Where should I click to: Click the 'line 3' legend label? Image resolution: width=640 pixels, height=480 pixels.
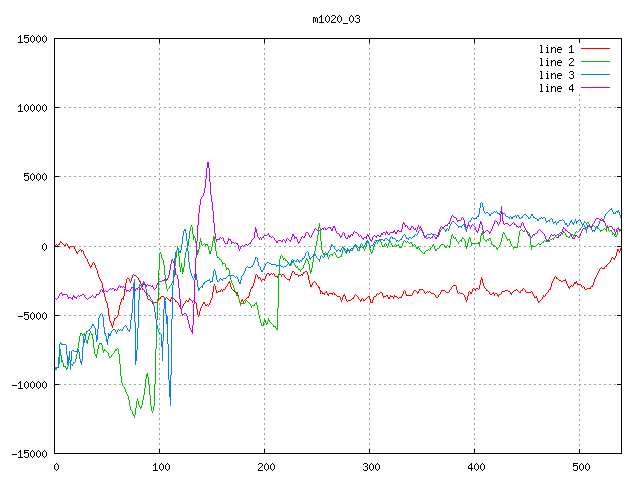556,75
